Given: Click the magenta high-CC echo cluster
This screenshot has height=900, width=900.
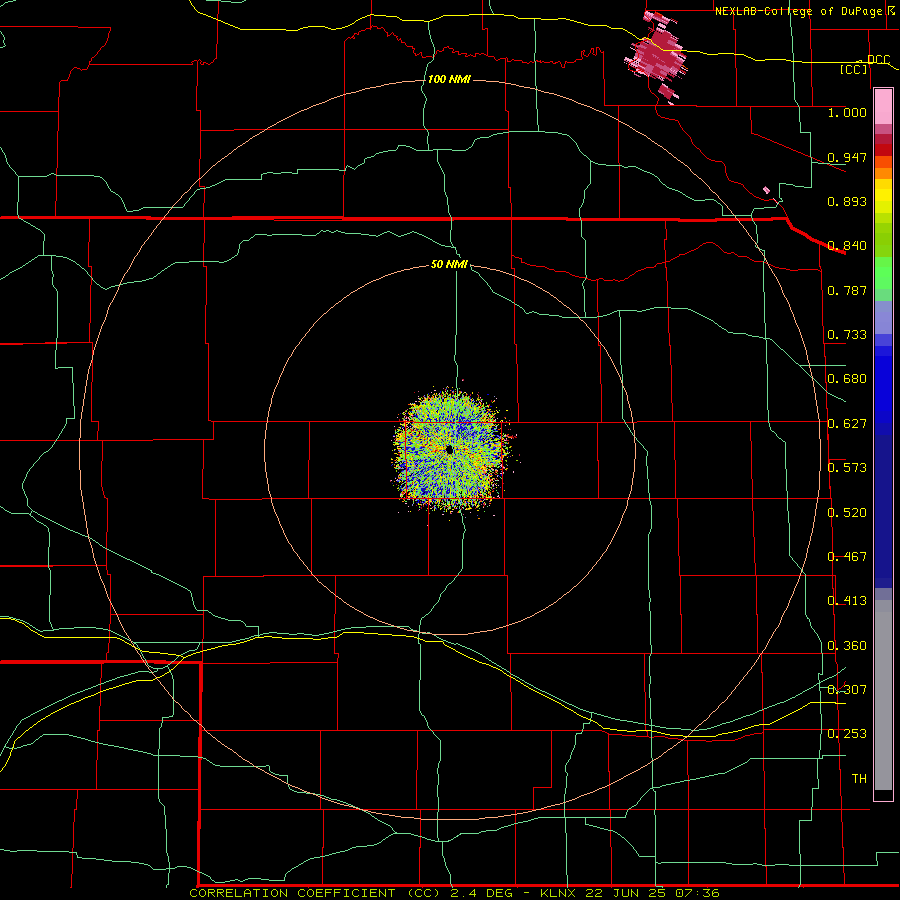Looking at the screenshot, I should [x=657, y=55].
